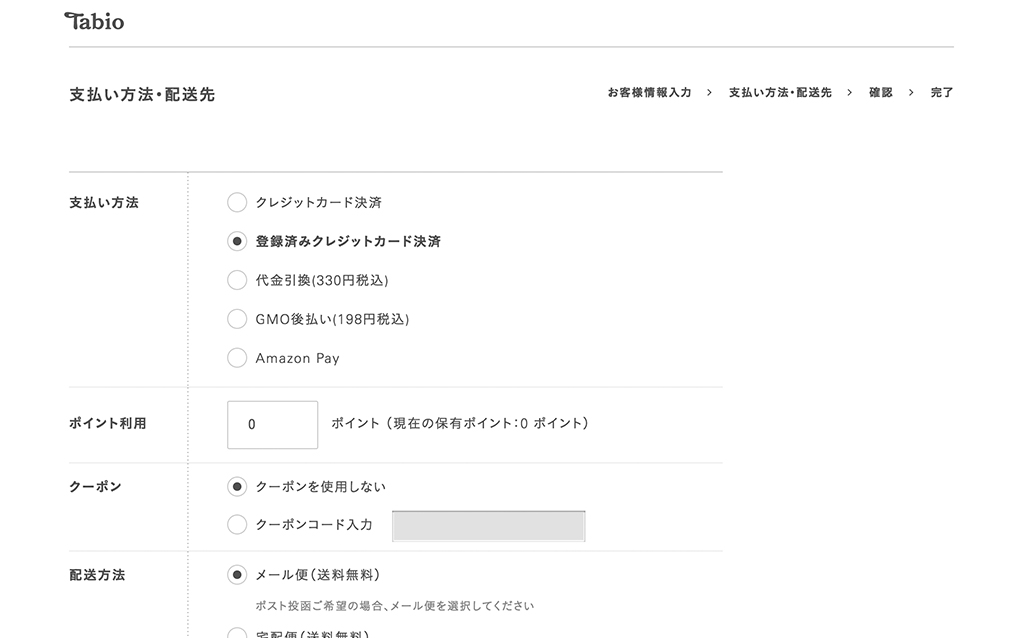Choose GMO後払い(198円税込) payment
1024x638 pixels.
click(x=237, y=319)
